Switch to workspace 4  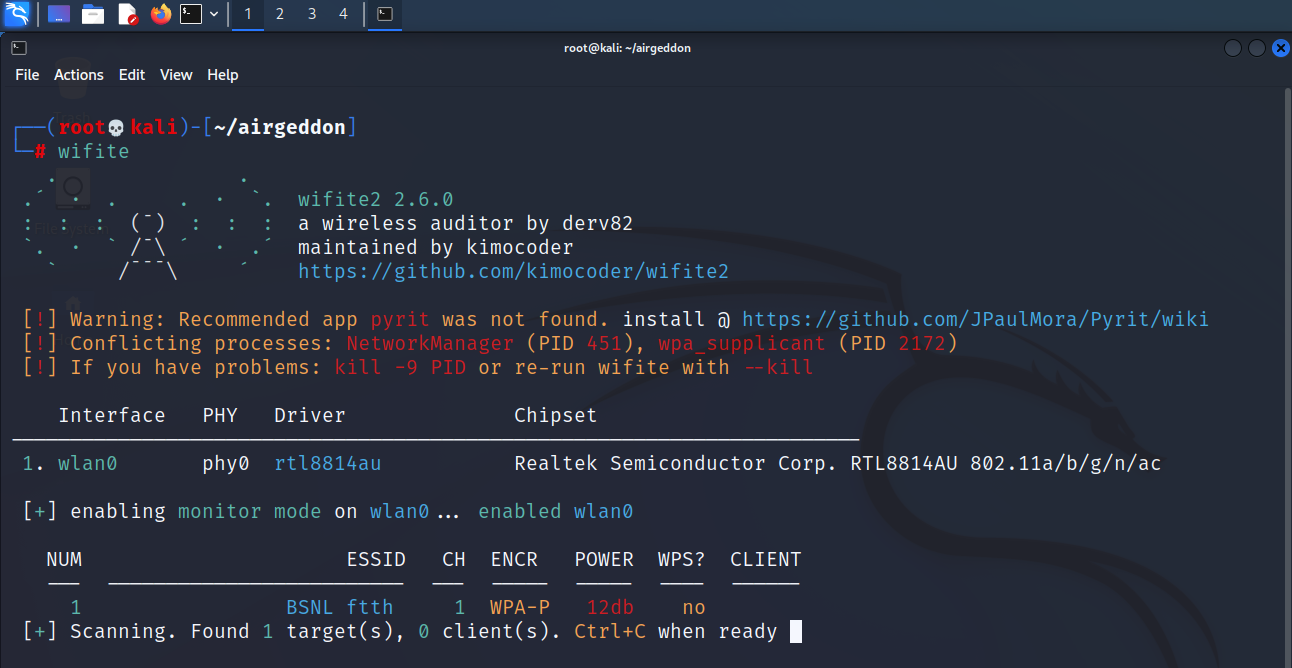pos(344,14)
